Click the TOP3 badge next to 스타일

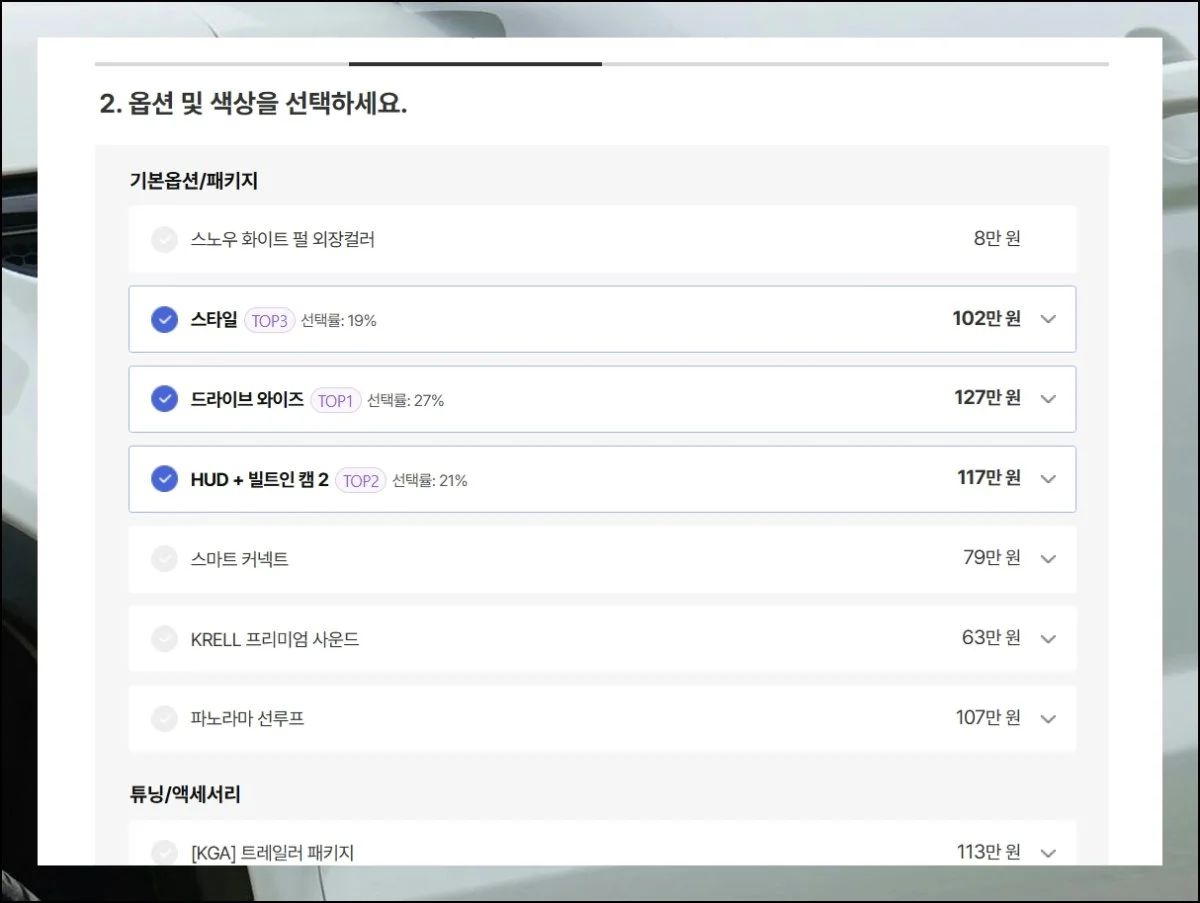click(x=269, y=320)
